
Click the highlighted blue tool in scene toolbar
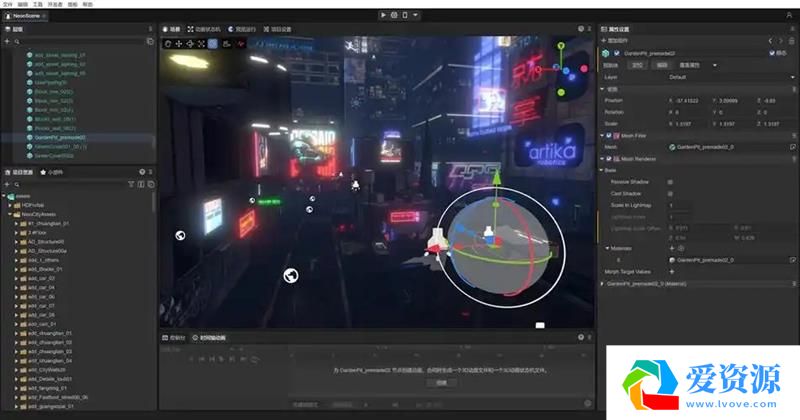point(213,44)
